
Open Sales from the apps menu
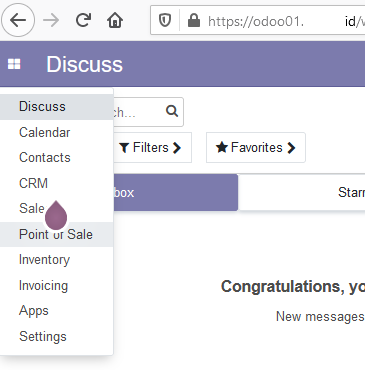point(32,209)
